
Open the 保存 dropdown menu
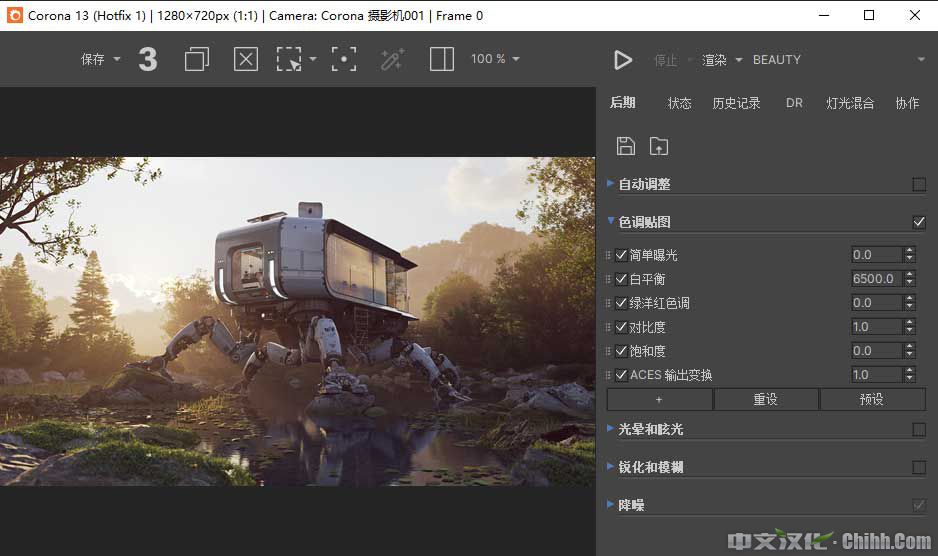100,60
